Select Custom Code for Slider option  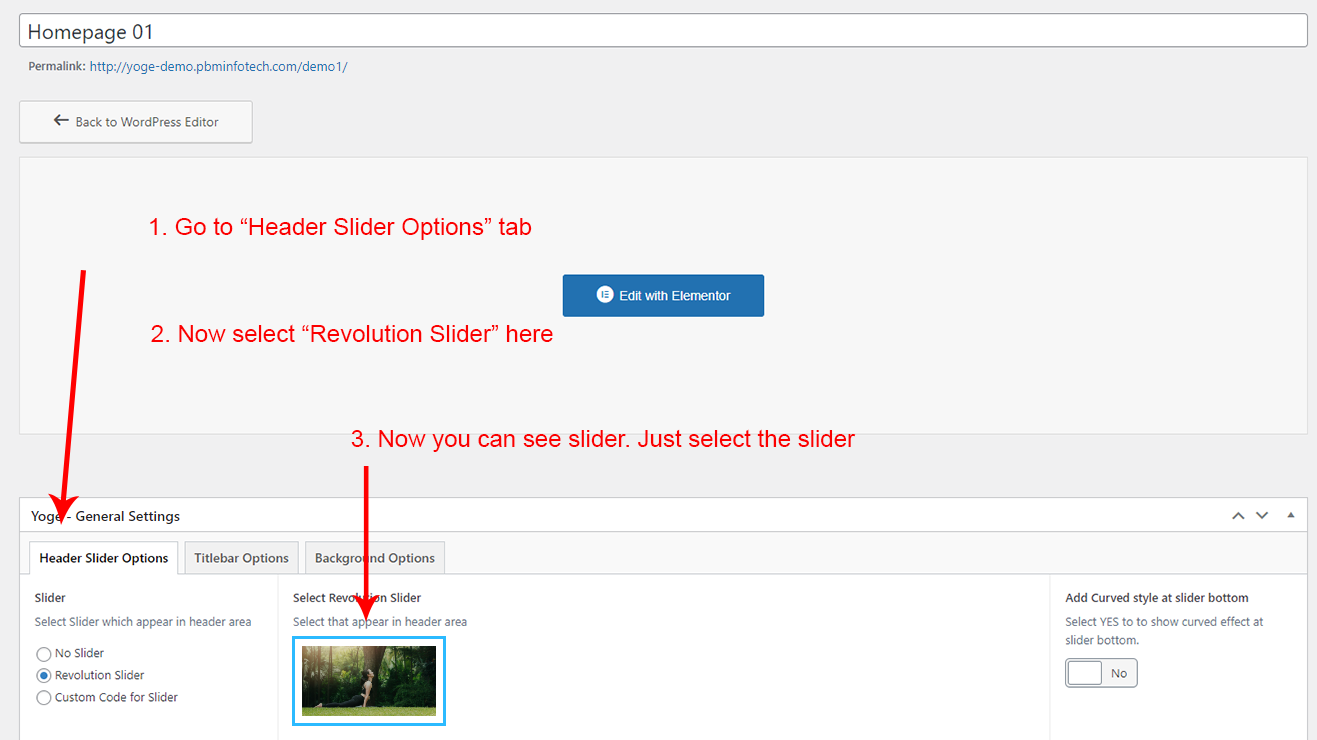click(44, 698)
